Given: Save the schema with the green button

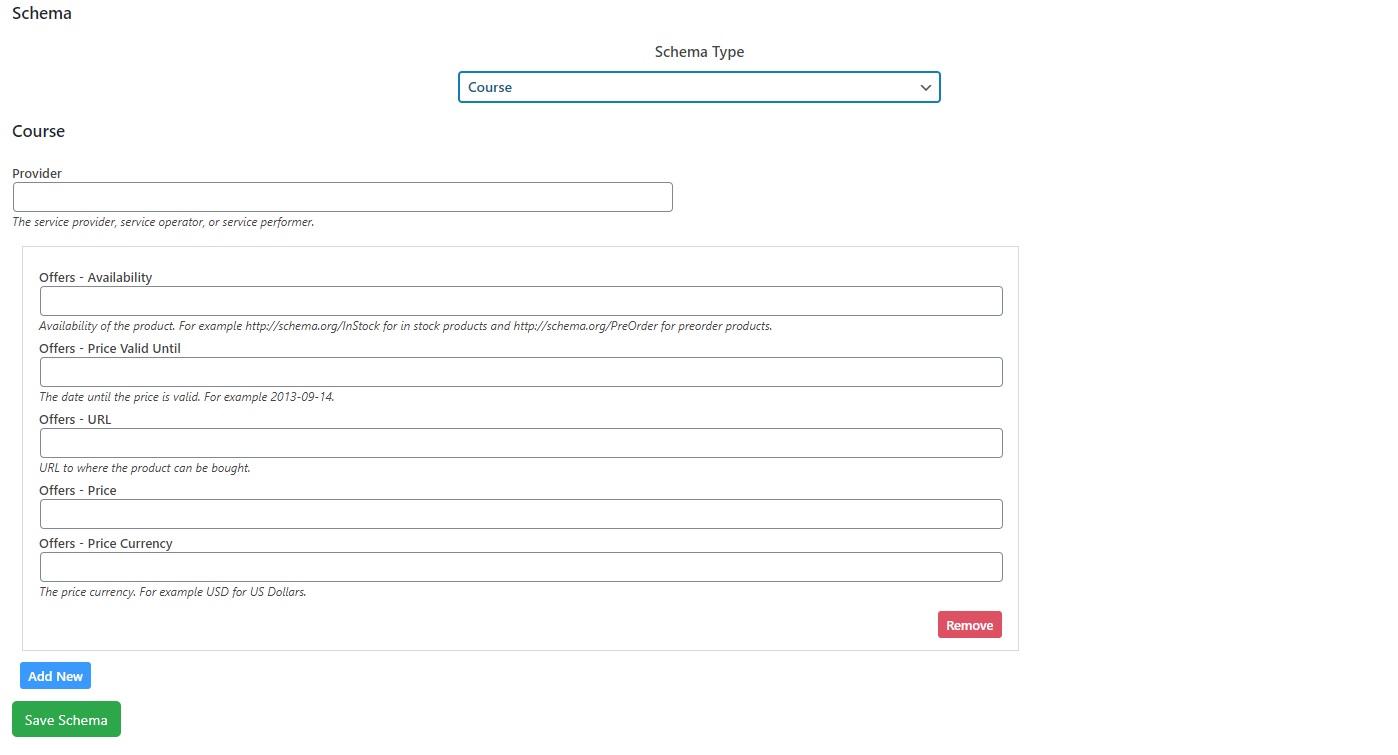Looking at the screenshot, I should point(66,719).
